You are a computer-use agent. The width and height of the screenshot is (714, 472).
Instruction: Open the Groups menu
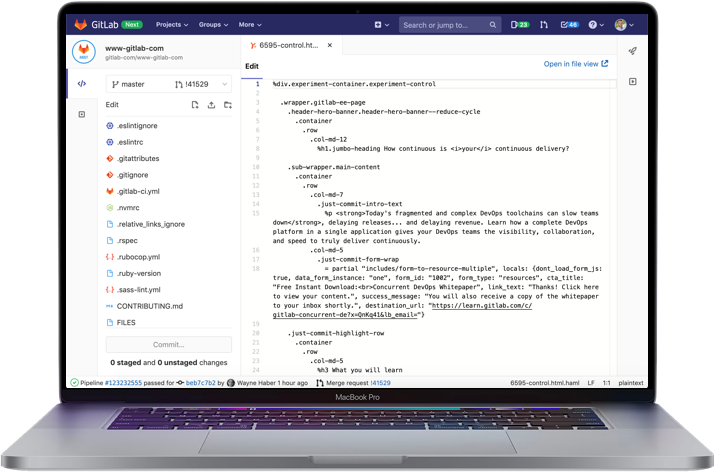213,25
